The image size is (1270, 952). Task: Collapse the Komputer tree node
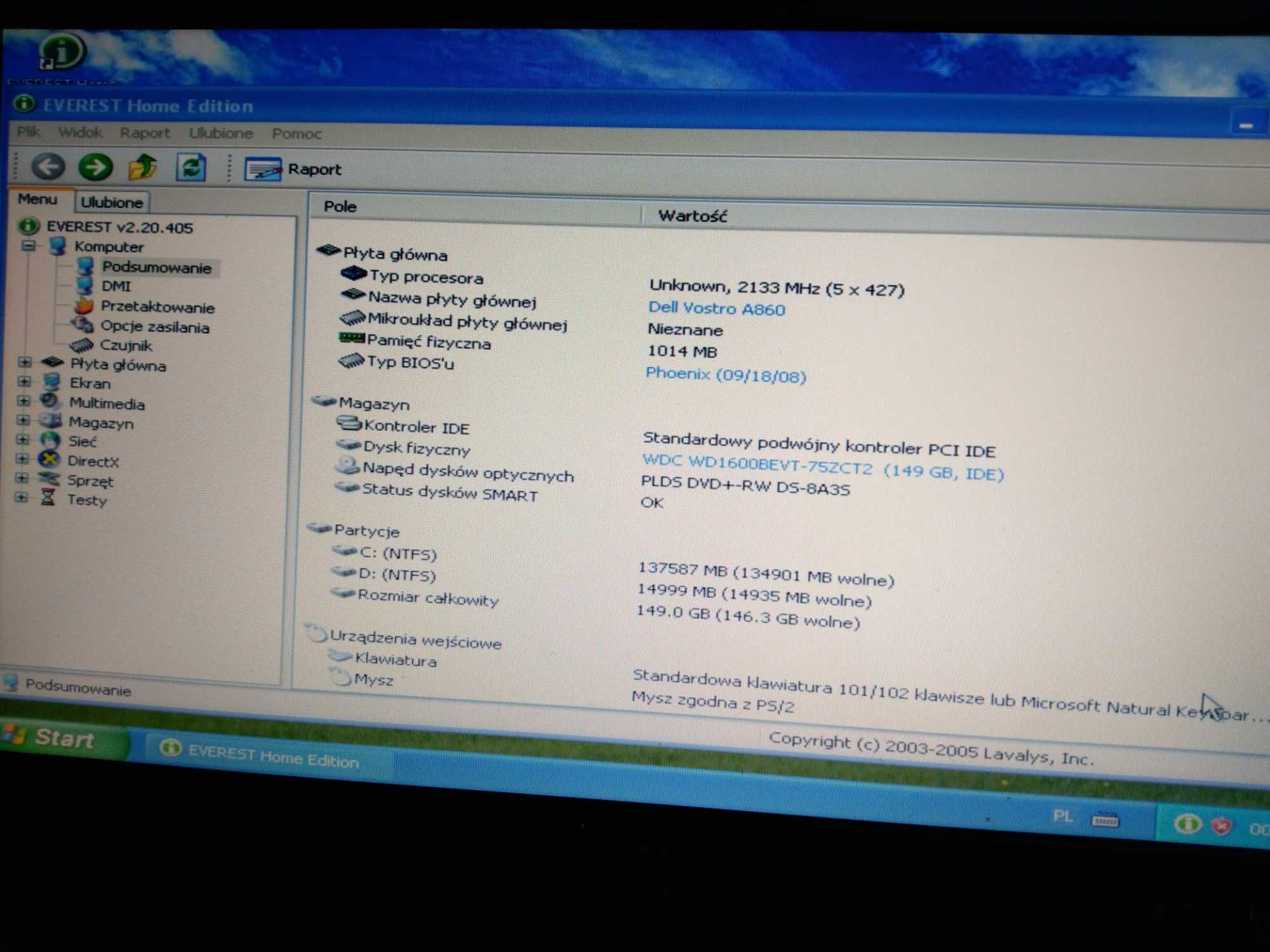pyautogui.click(x=28, y=245)
